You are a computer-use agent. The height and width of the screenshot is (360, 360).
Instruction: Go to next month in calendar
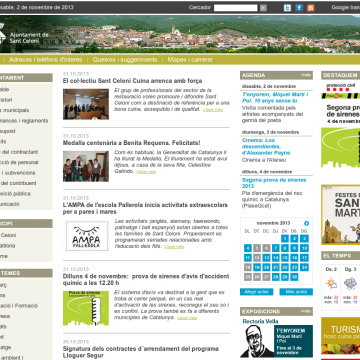click(x=306, y=223)
